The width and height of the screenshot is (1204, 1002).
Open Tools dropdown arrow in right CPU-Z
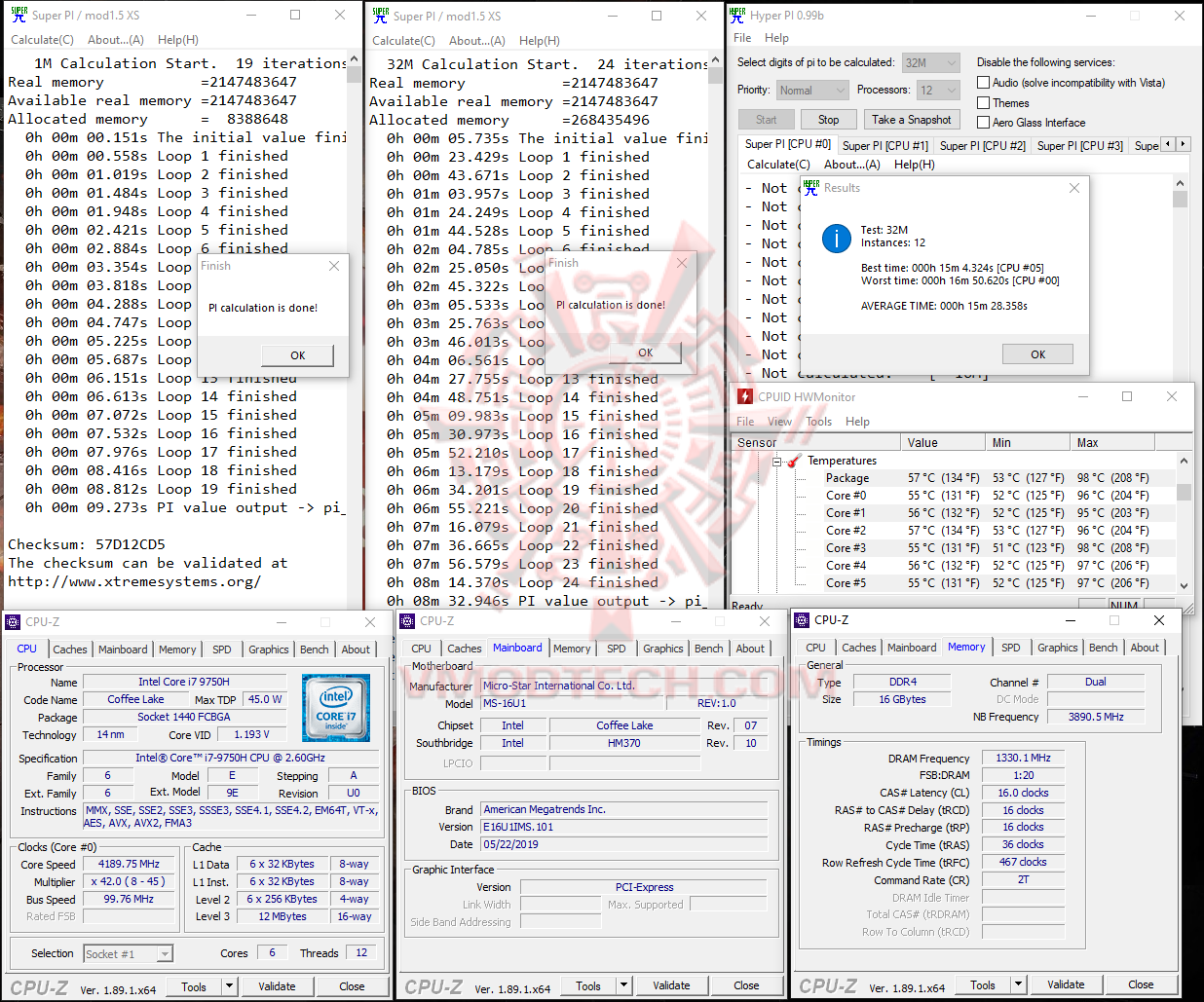1019,984
